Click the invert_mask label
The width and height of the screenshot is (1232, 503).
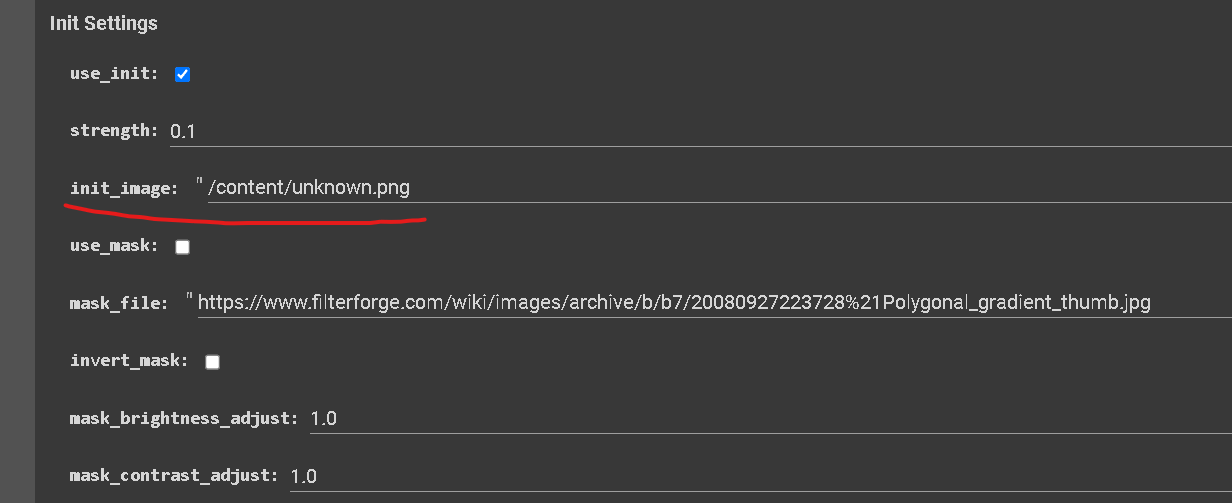(x=129, y=361)
